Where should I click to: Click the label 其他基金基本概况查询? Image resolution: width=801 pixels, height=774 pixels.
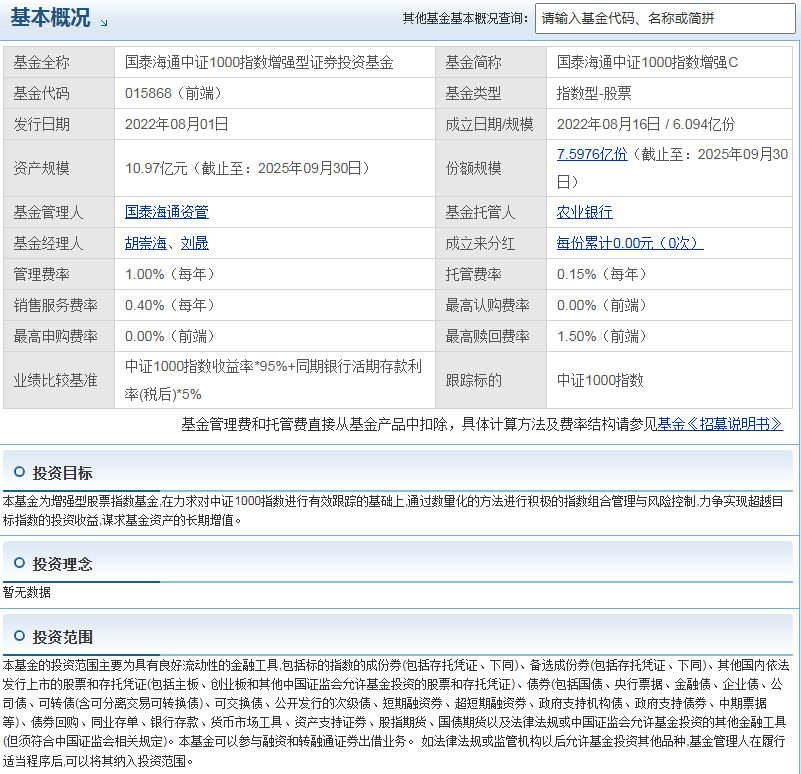pos(465,18)
